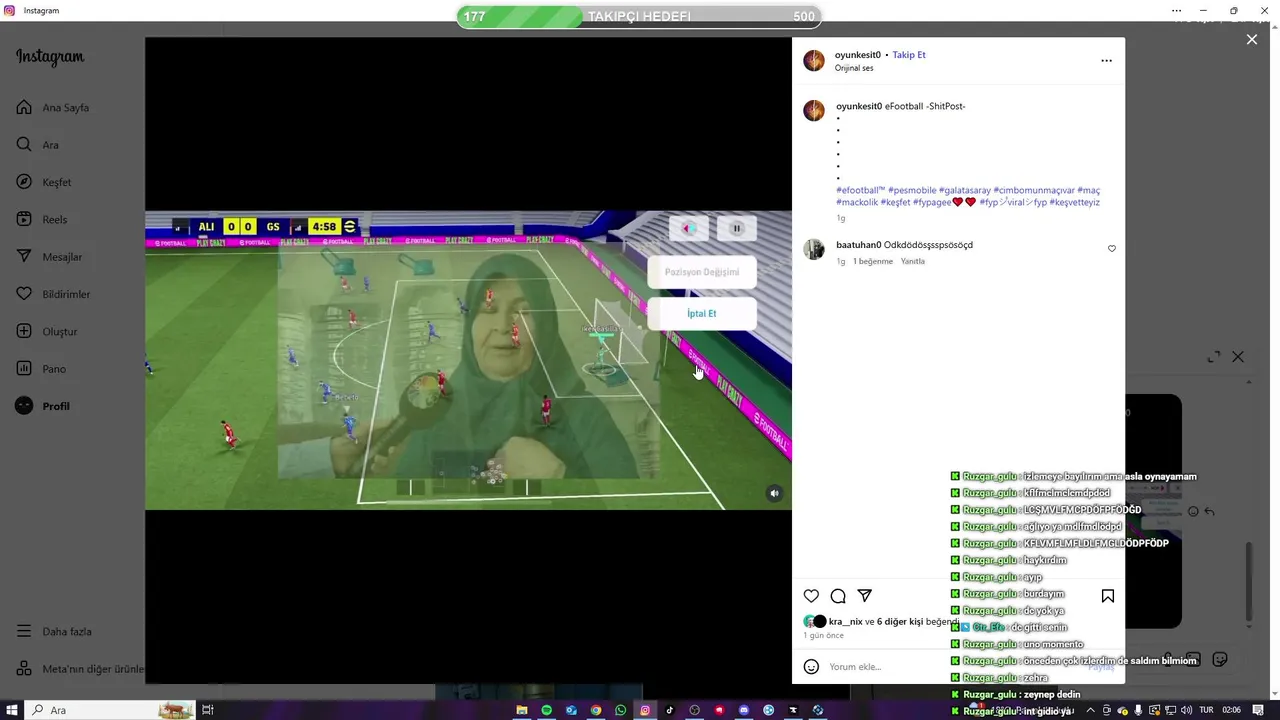Open the three-dot post options menu

pyautogui.click(x=1106, y=61)
